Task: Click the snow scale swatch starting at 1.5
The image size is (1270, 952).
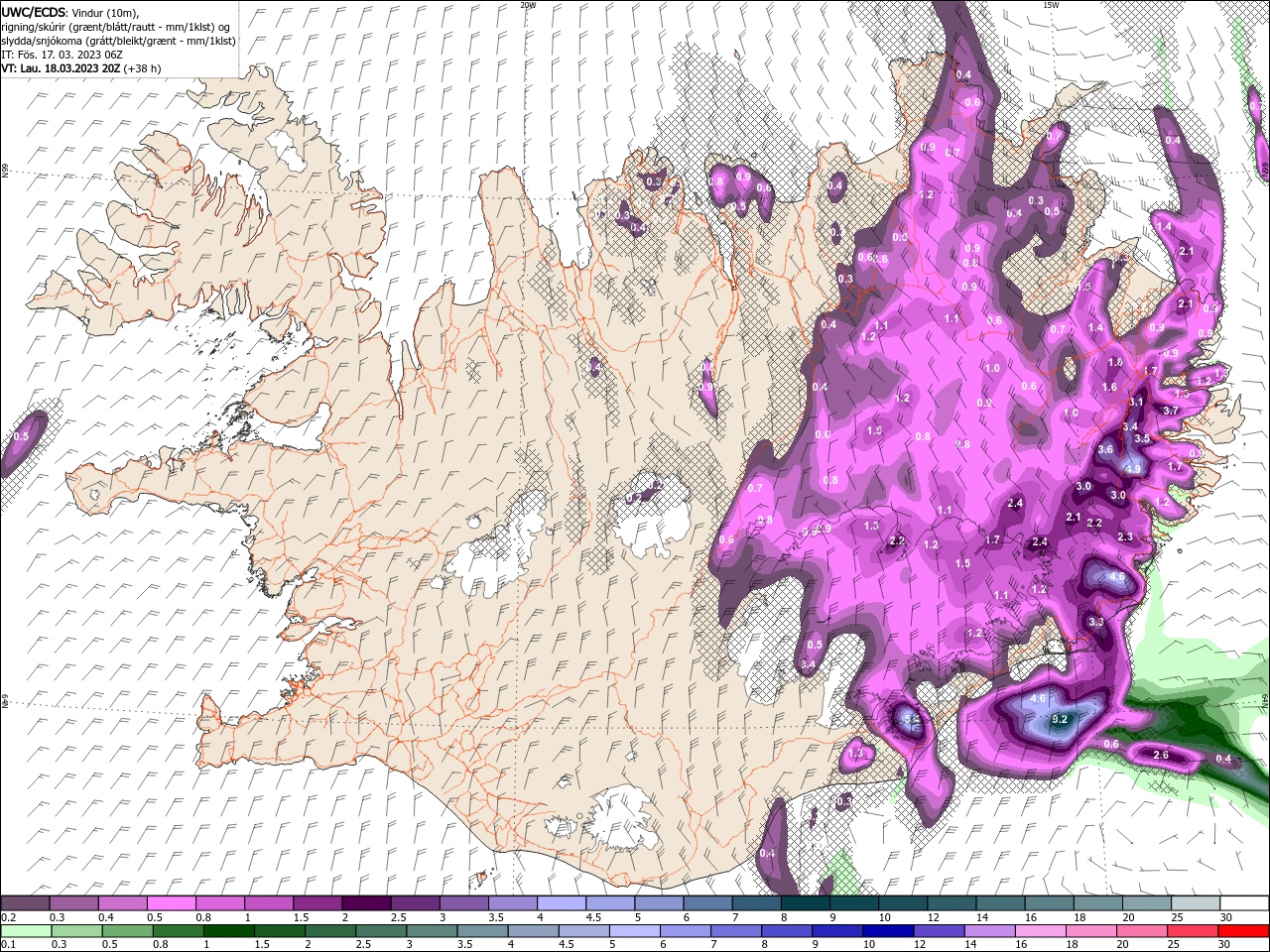Action: pyautogui.click(x=317, y=903)
